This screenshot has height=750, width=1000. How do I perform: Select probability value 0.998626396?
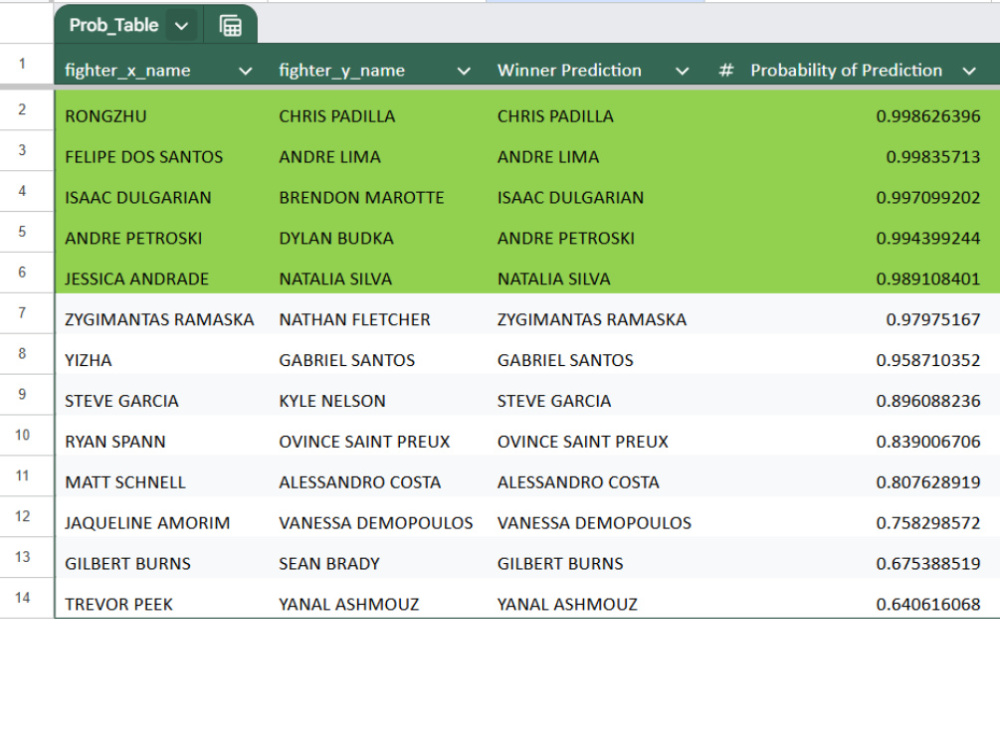click(928, 116)
